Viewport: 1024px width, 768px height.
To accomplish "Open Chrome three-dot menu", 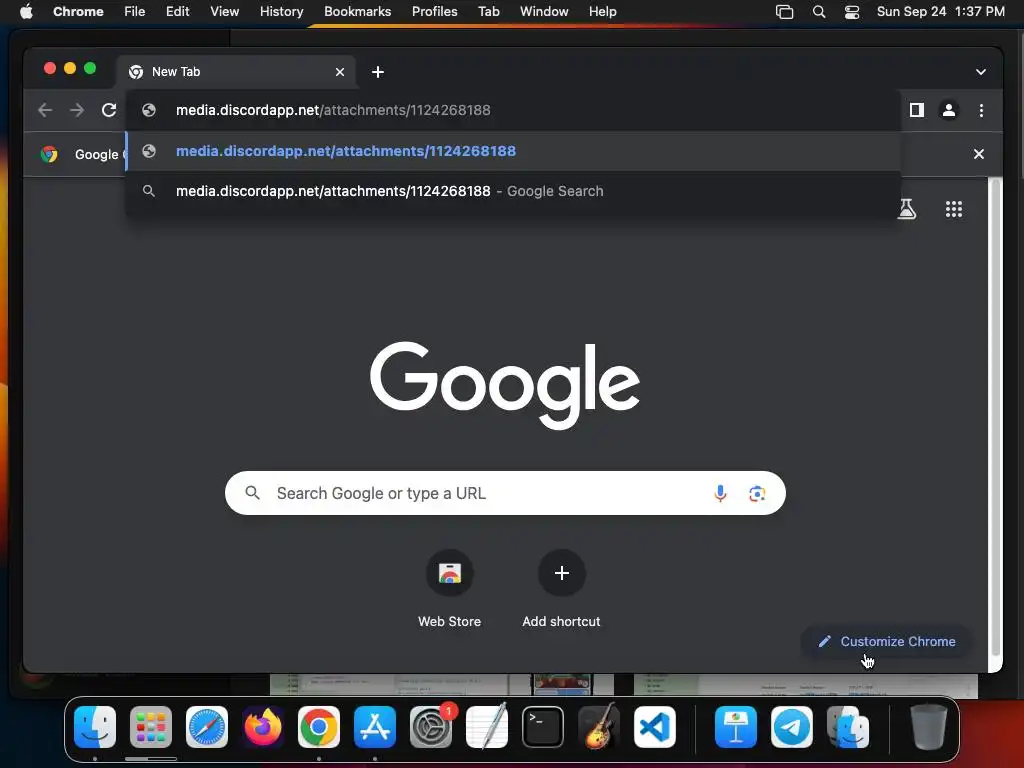I will tap(981, 110).
